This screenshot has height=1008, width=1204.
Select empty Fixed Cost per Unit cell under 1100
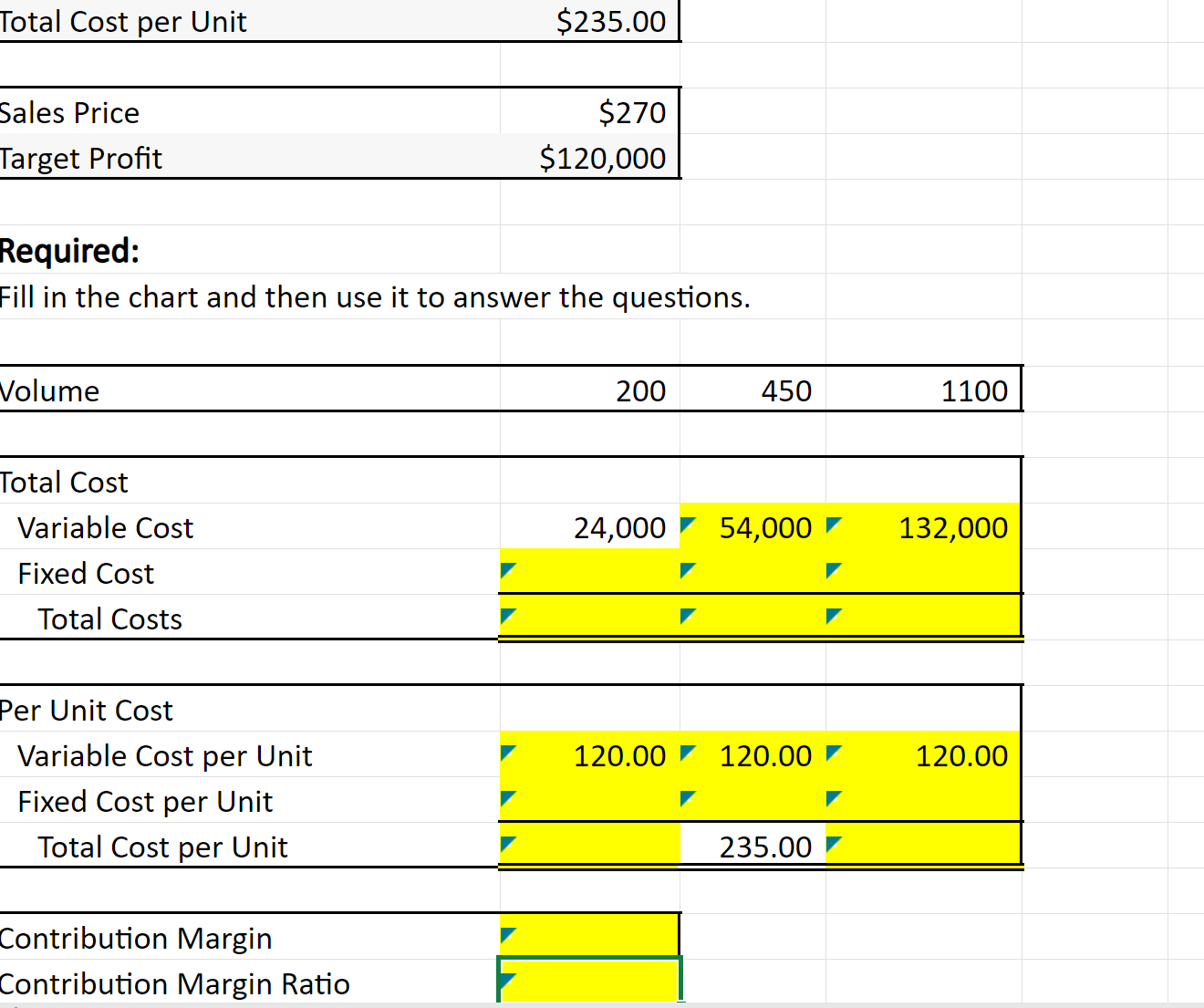924,800
